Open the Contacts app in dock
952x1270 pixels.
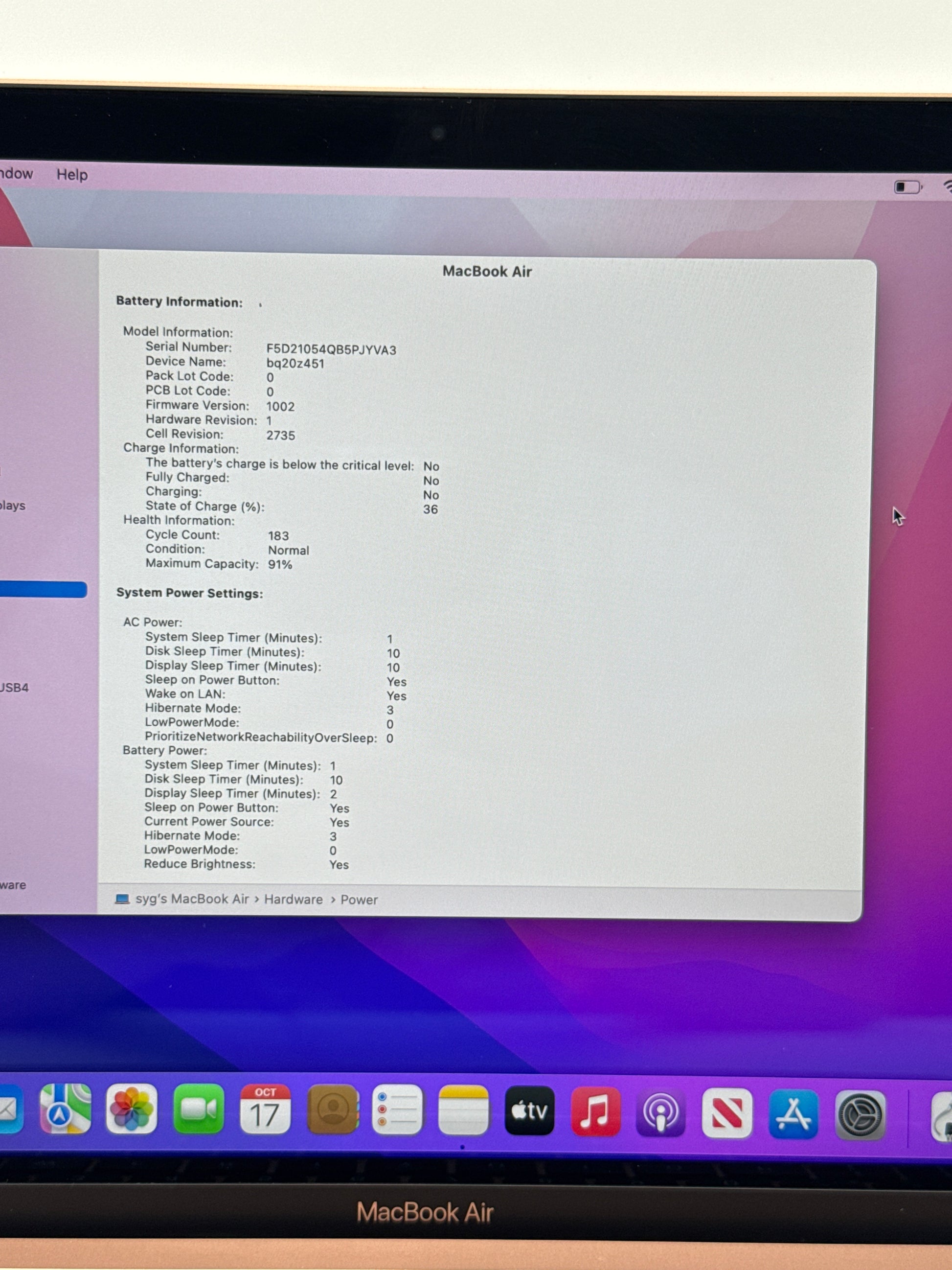point(333,1110)
